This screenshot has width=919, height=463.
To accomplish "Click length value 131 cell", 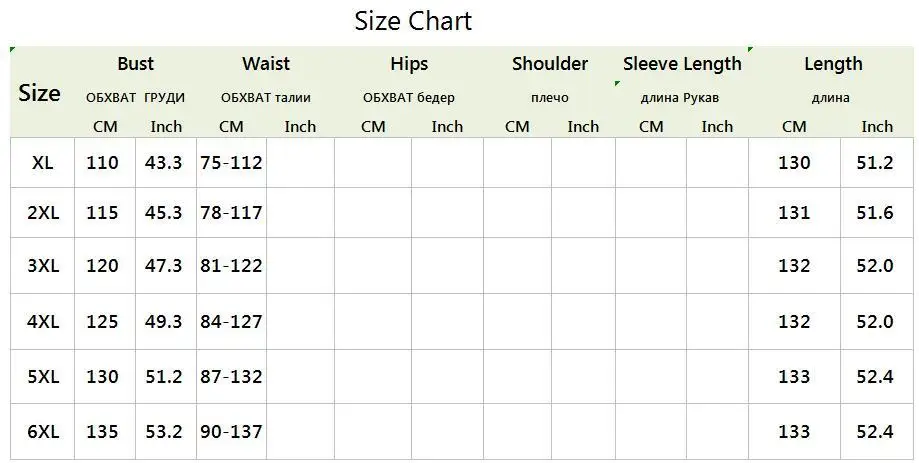I will tap(794, 213).
